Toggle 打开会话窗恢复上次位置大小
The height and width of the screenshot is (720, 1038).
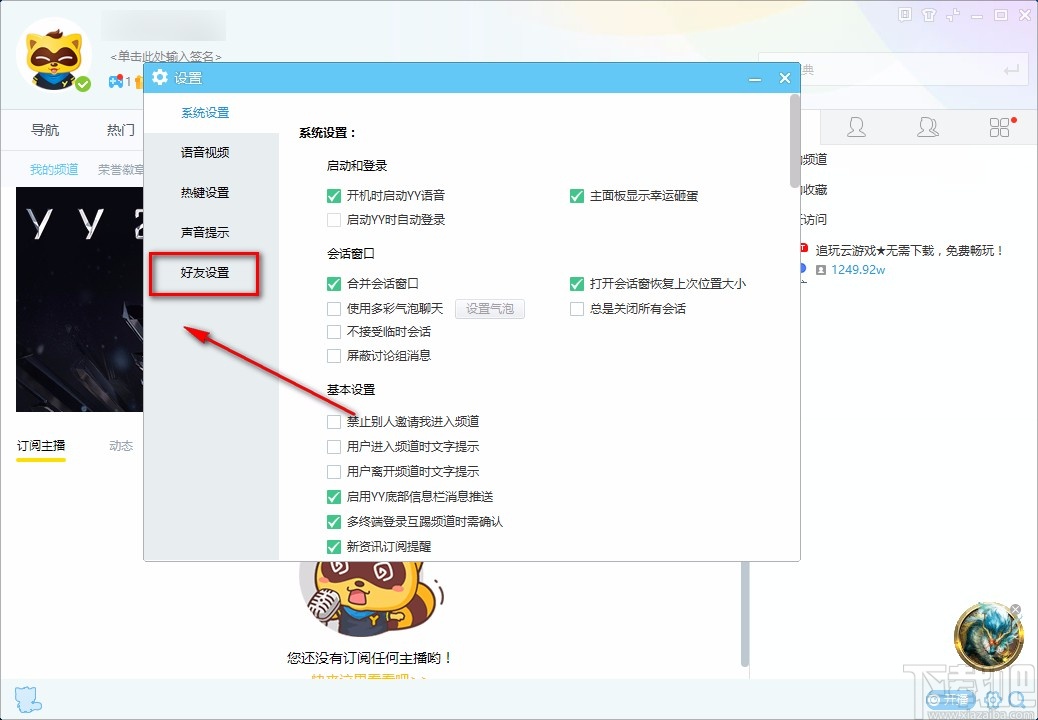pyautogui.click(x=577, y=284)
